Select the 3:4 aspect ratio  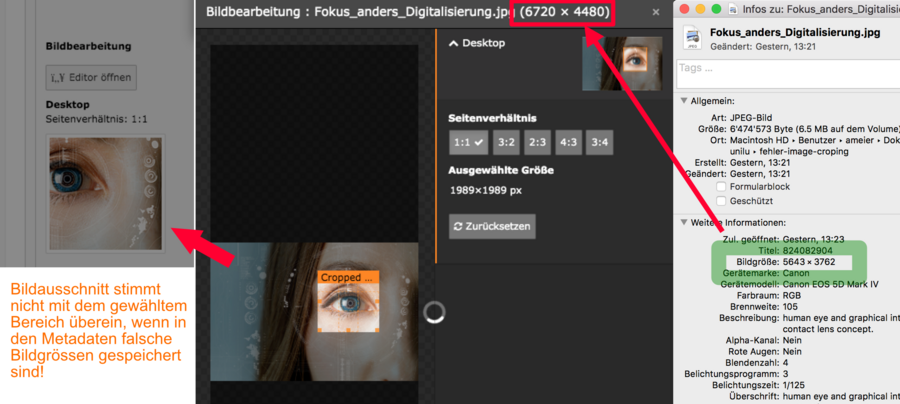point(599,142)
